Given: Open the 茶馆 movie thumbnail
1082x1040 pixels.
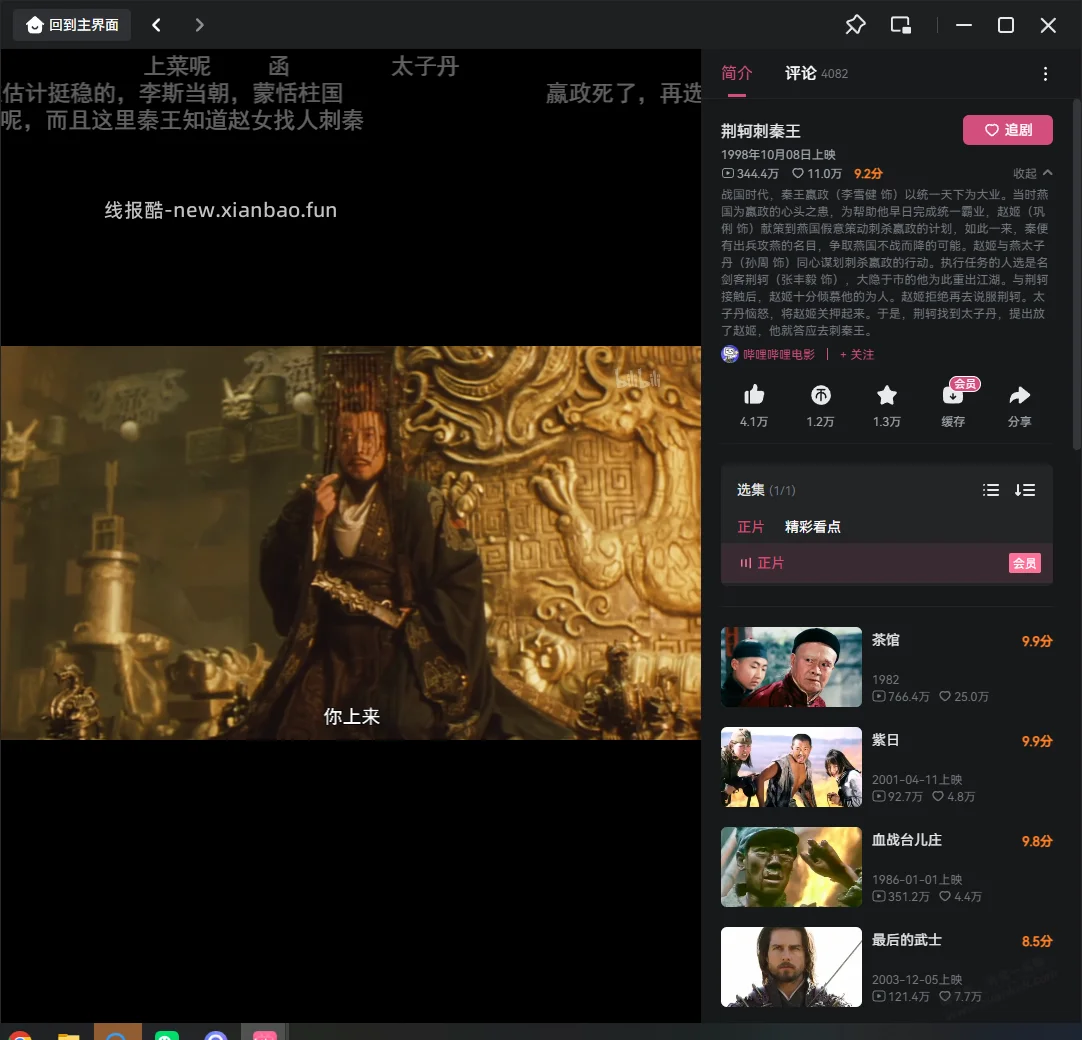Looking at the screenshot, I should pyautogui.click(x=791, y=667).
